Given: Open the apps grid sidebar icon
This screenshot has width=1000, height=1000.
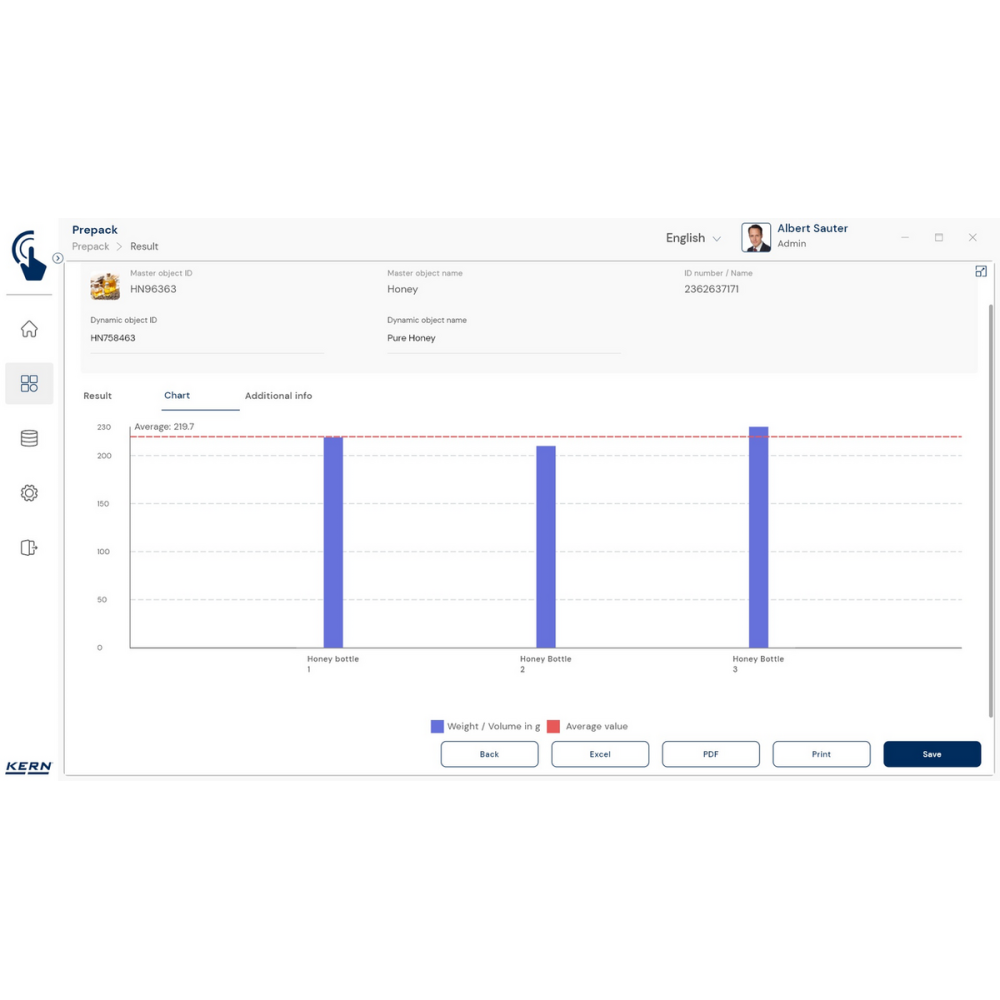Looking at the screenshot, I should click(x=29, y=384).
